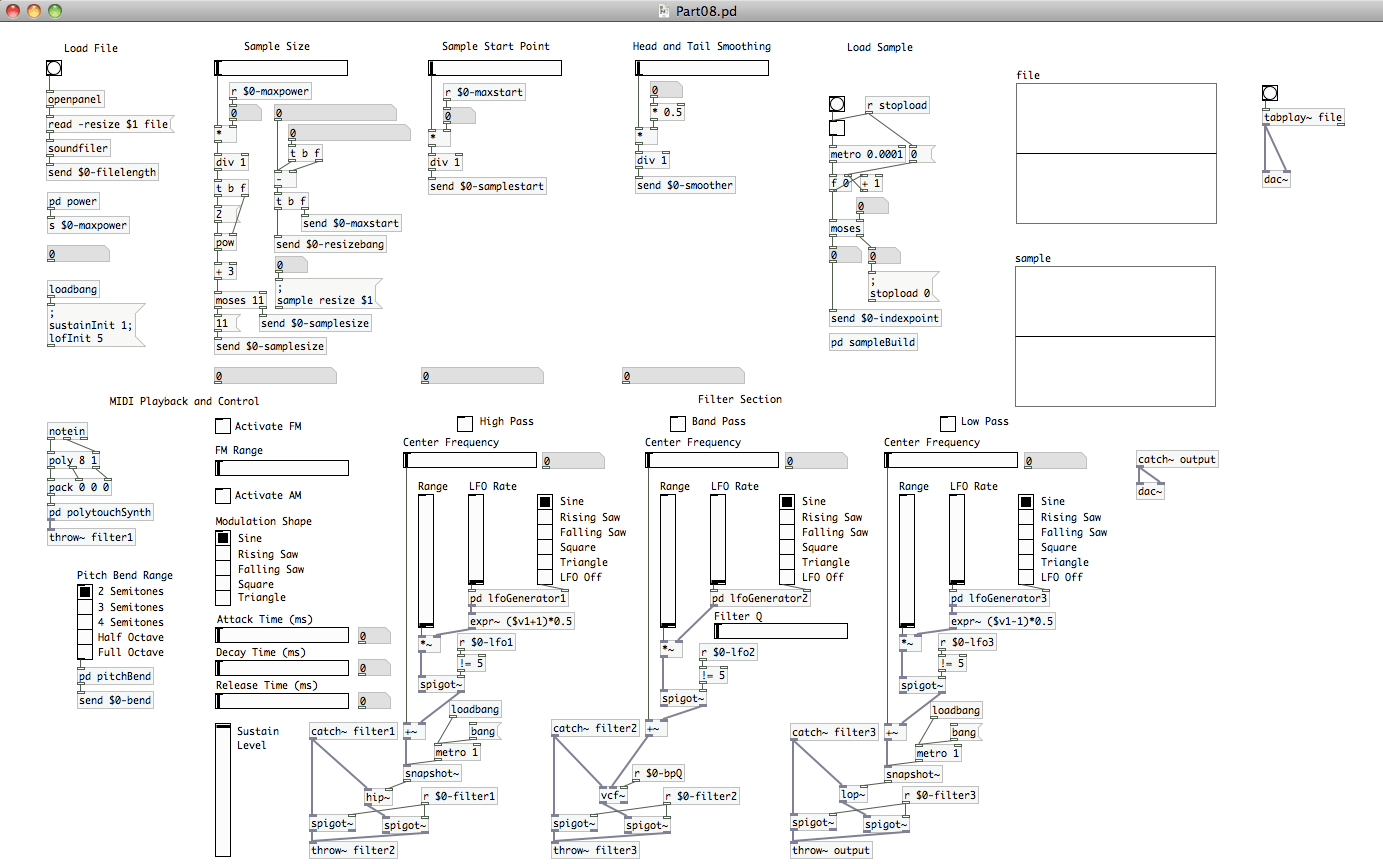Image resolution: width=1383 pixels, height=864 pixels.
Task: Click the soundfiler object
Action: pos(79,148)
